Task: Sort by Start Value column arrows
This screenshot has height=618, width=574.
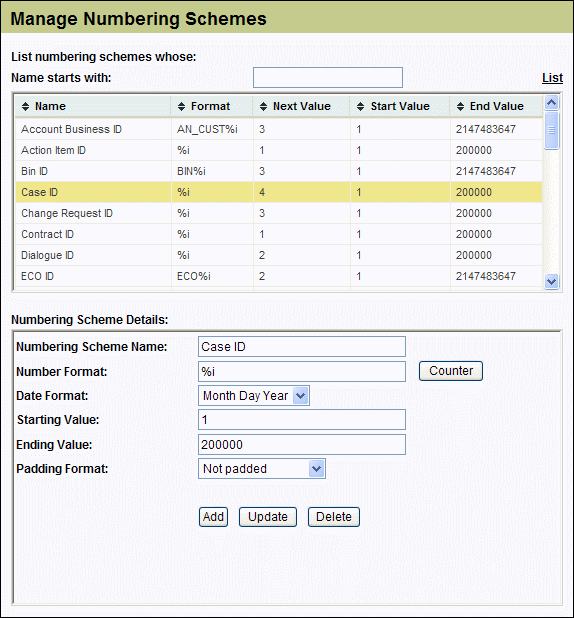Action: [360, 106]
